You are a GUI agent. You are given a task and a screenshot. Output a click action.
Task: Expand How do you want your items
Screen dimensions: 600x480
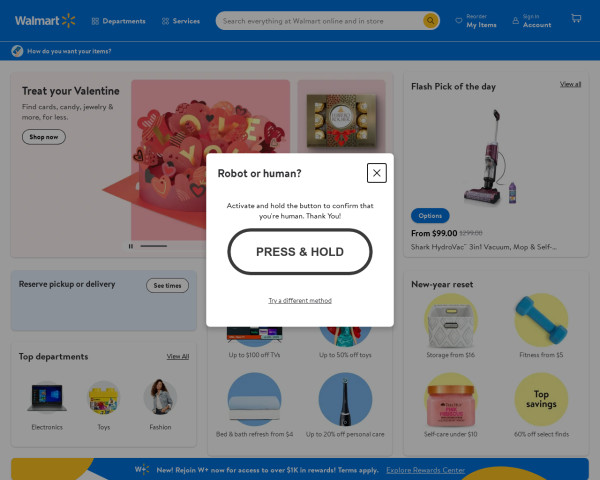[x=69, y=51]
